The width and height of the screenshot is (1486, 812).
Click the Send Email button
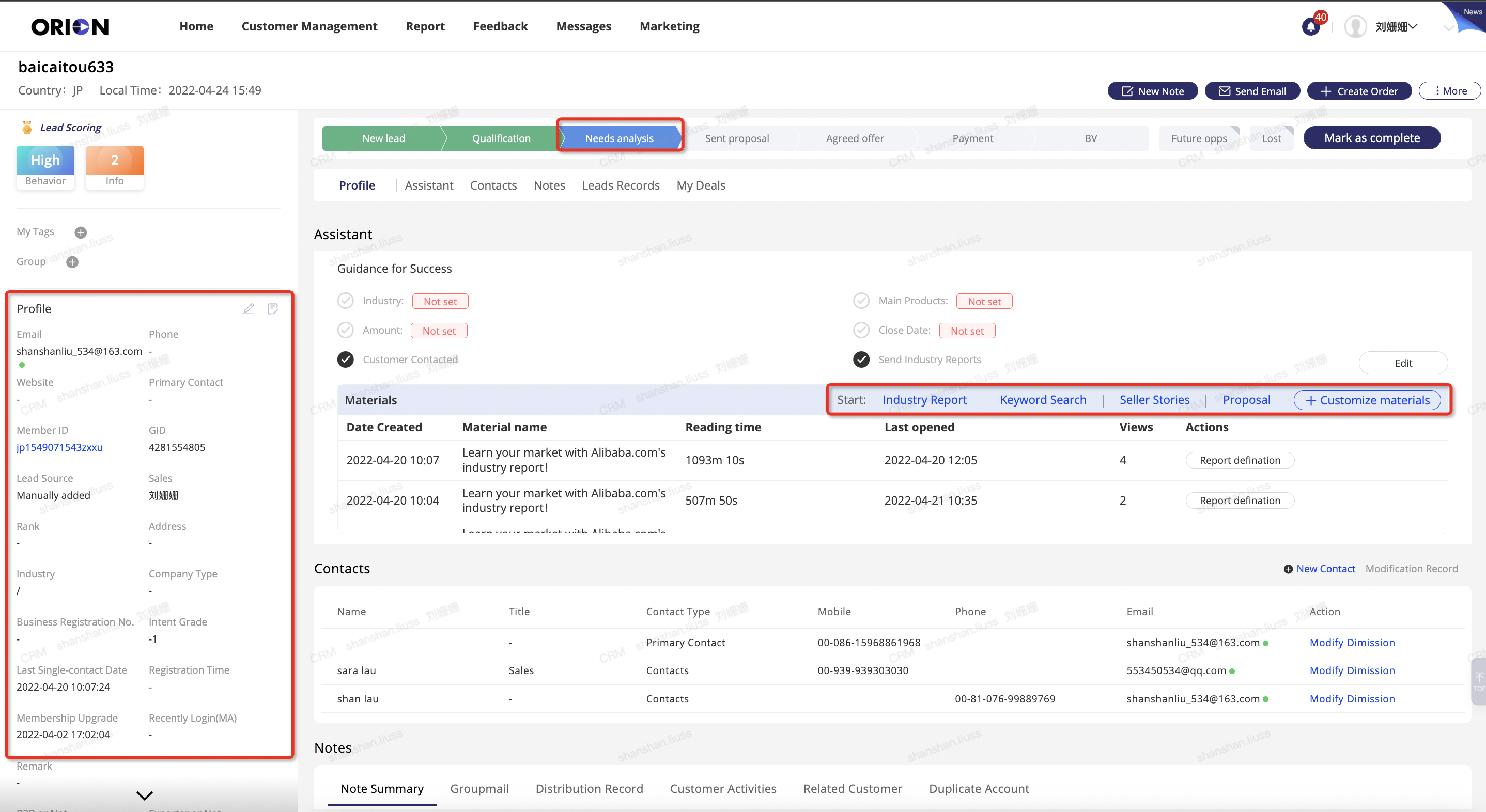pos(1252,91)
